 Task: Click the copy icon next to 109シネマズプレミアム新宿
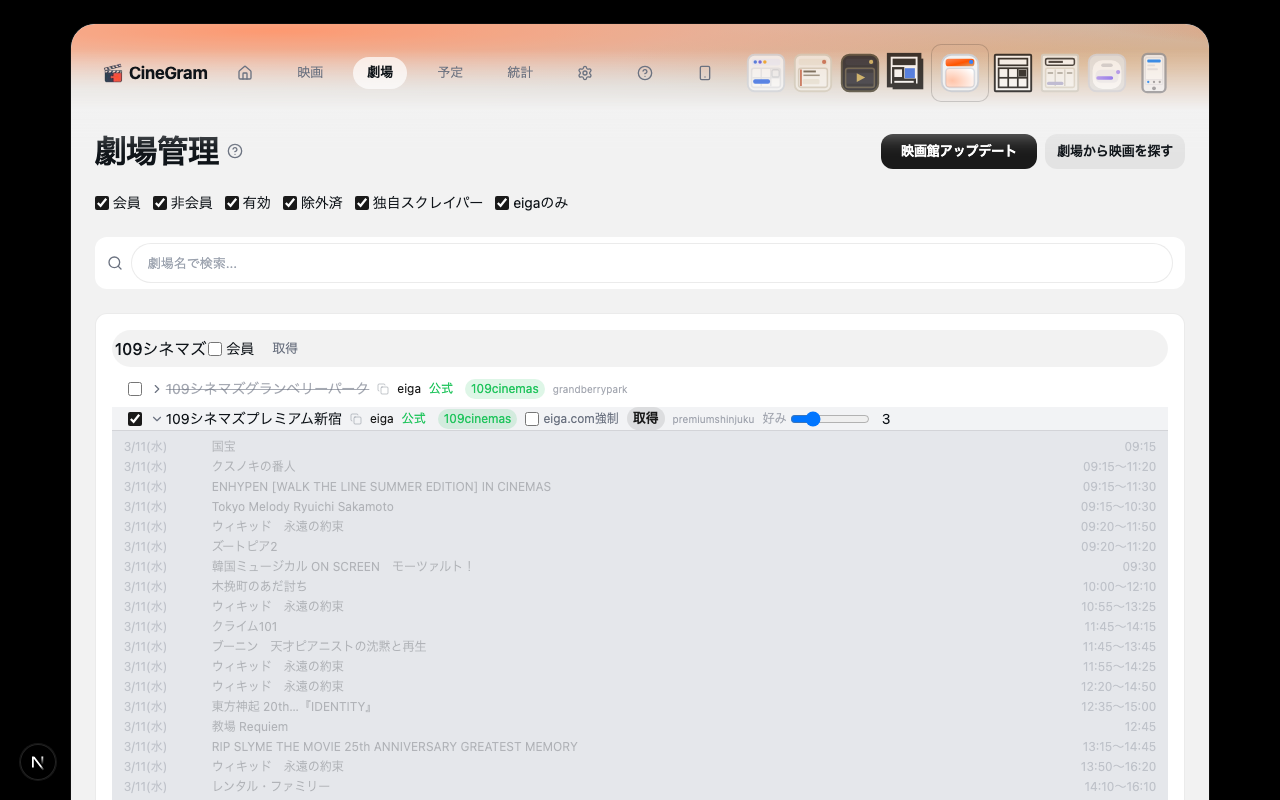[x=355, y=419]
